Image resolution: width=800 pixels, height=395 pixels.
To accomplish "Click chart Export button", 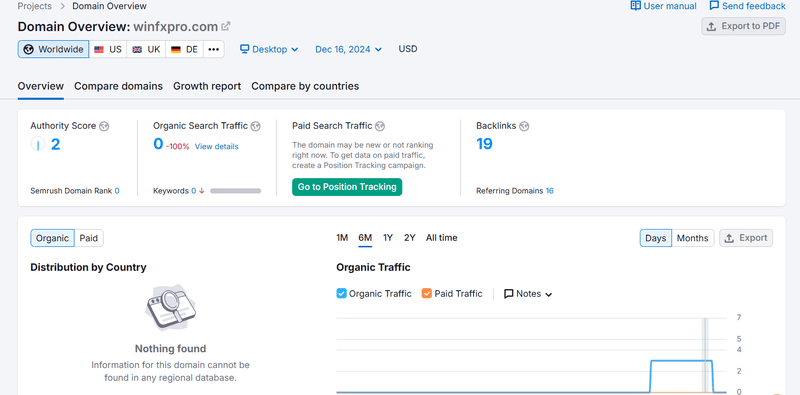I will click(x=746, y=238).
